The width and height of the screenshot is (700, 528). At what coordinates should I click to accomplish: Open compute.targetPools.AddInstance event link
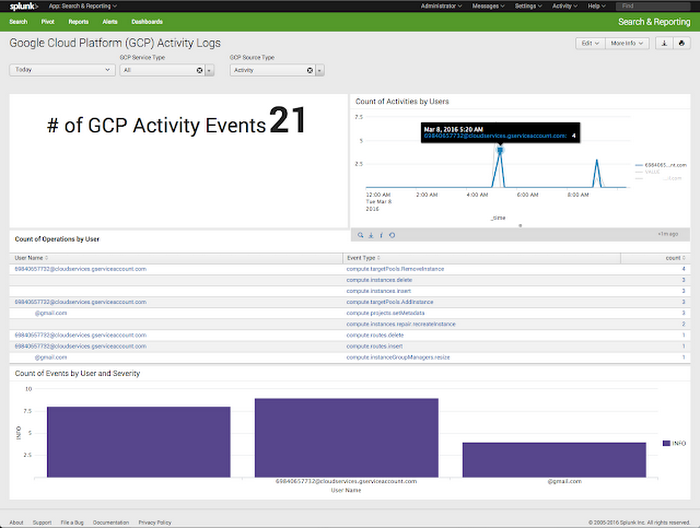(390, 302)
